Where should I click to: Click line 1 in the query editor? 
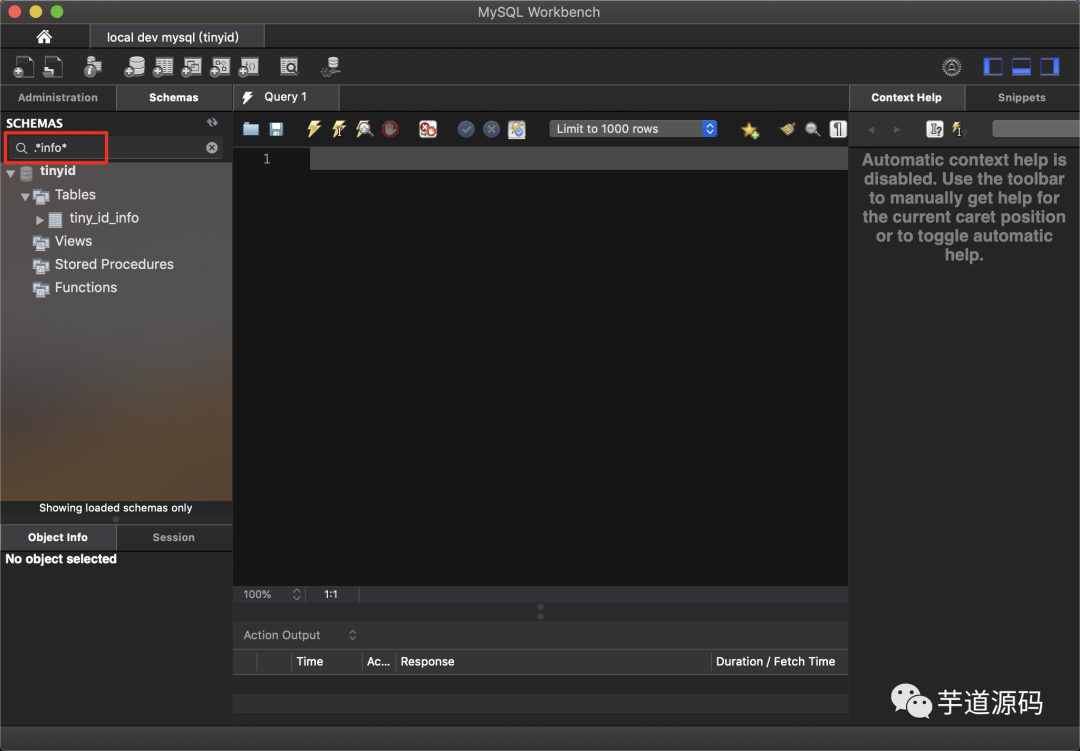click(579, 159)
